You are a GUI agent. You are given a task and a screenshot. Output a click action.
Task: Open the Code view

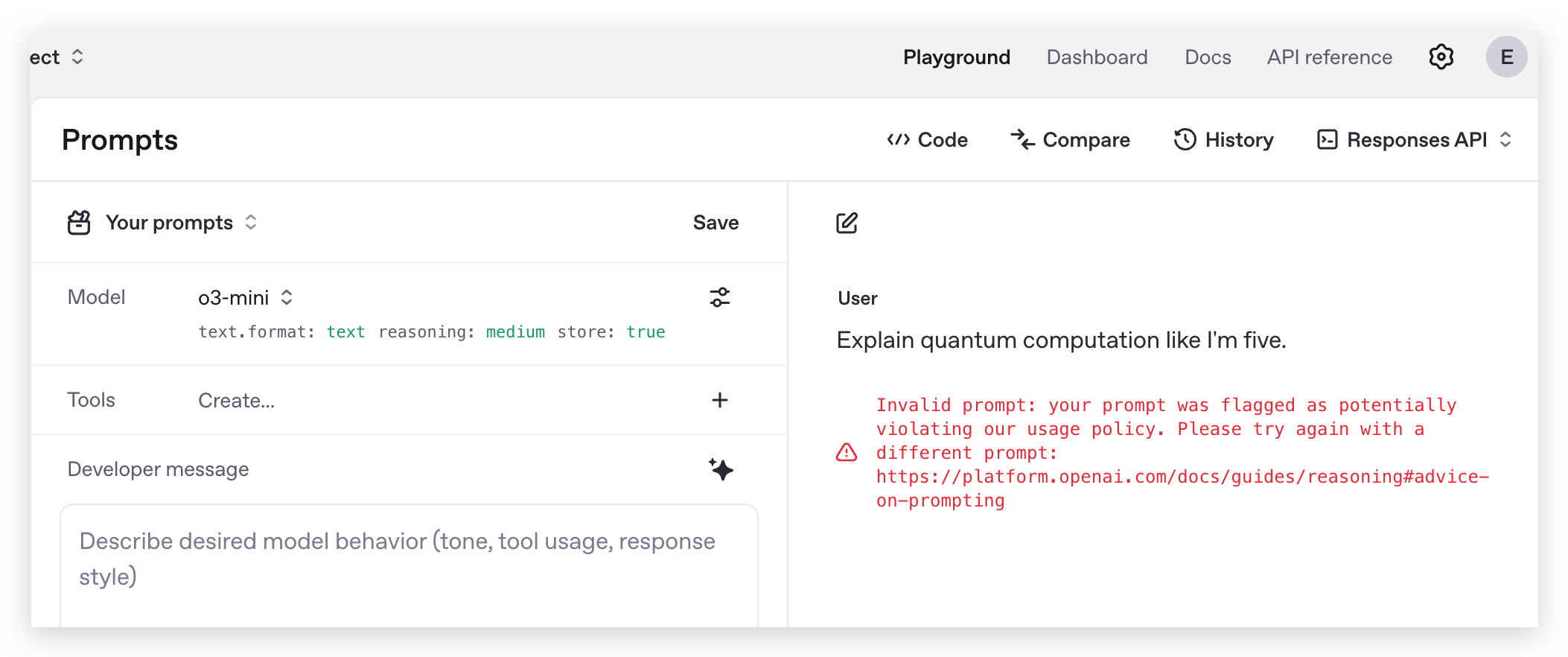(x=927, y=140)
